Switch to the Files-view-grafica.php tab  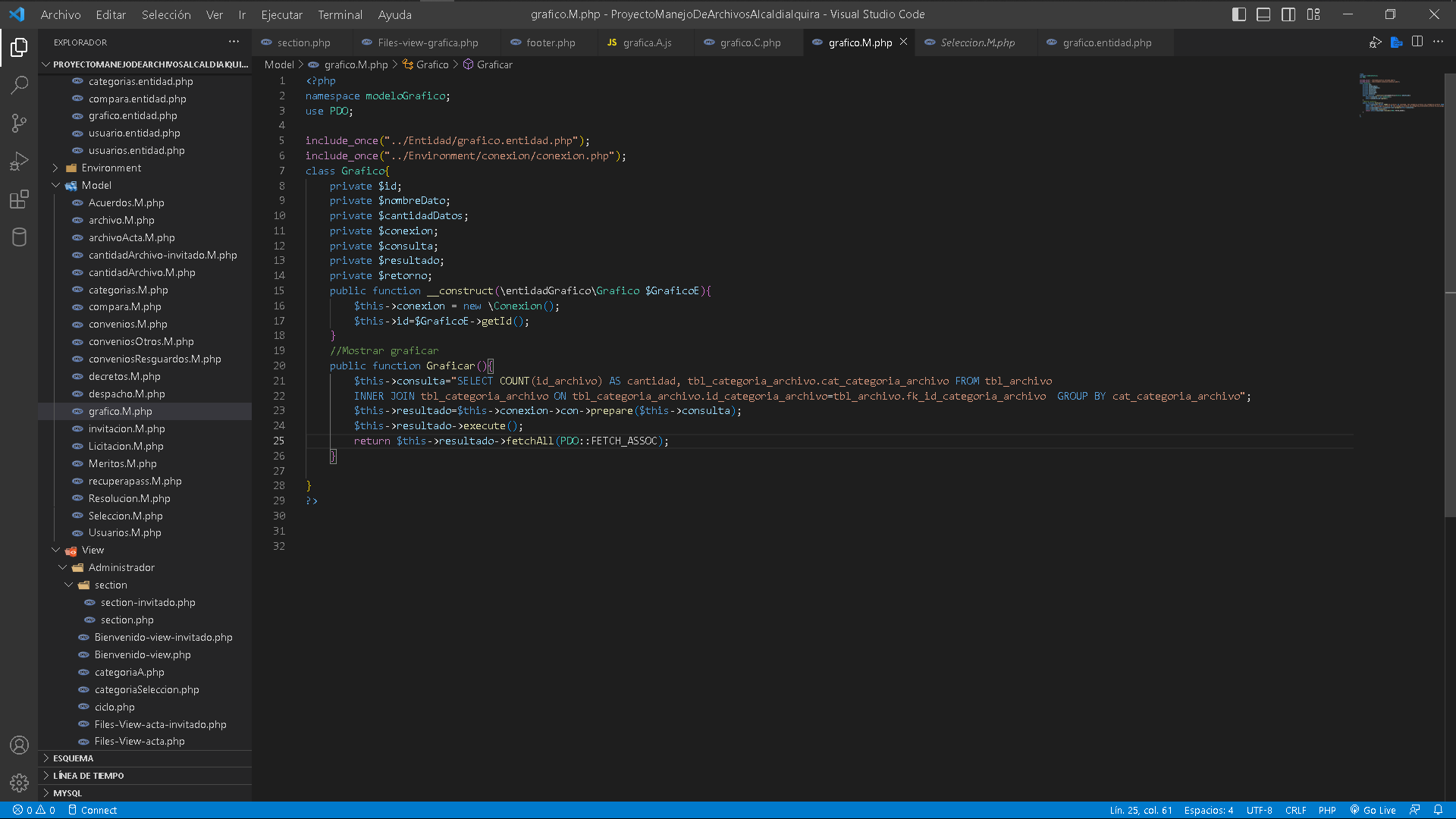(x=427, y=42)
